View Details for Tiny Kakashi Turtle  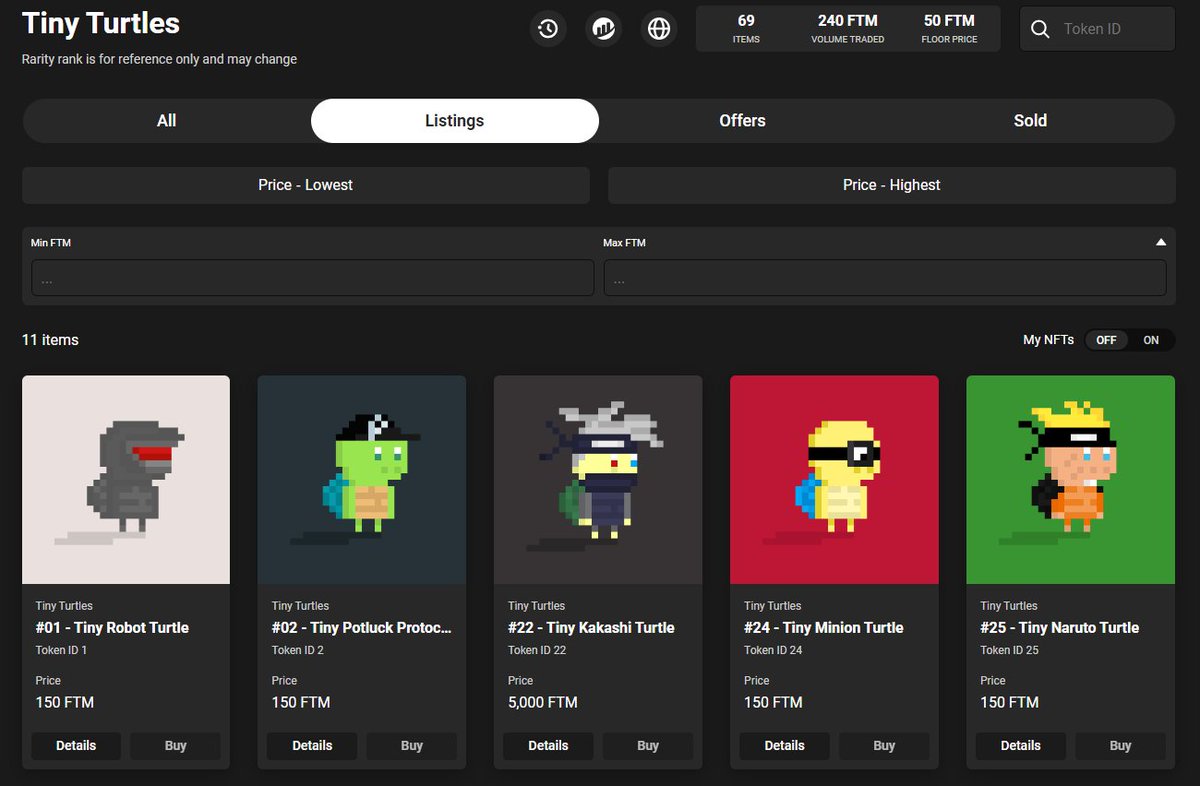tap(548, 746)
